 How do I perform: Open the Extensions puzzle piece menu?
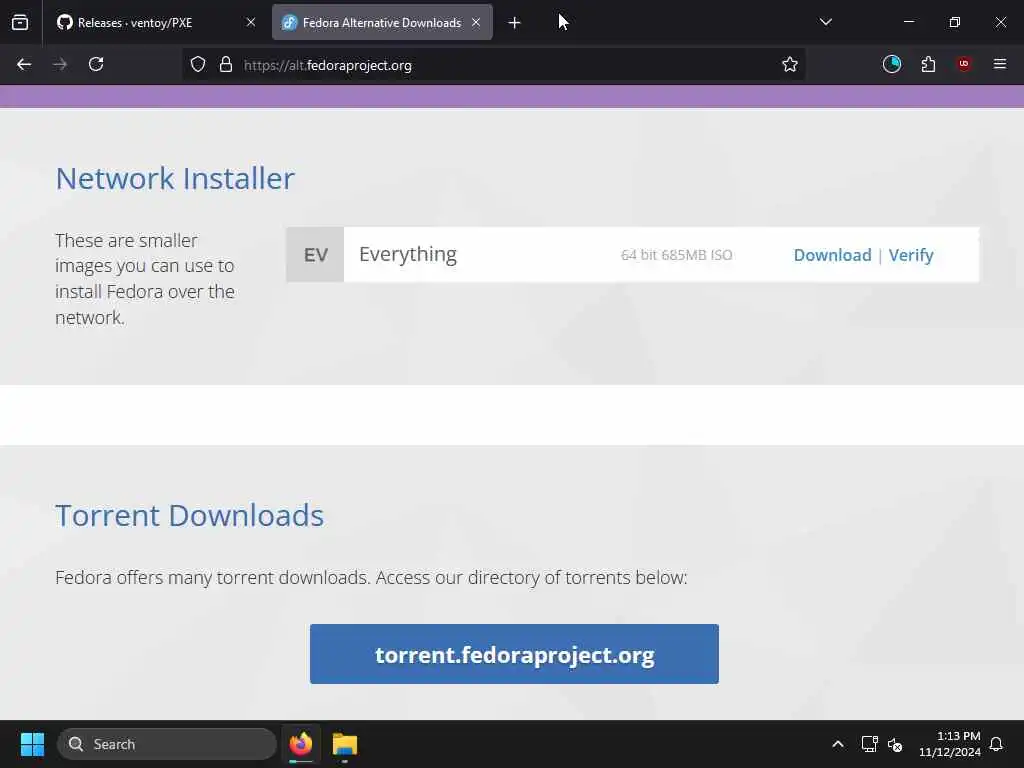pos(928,64)
